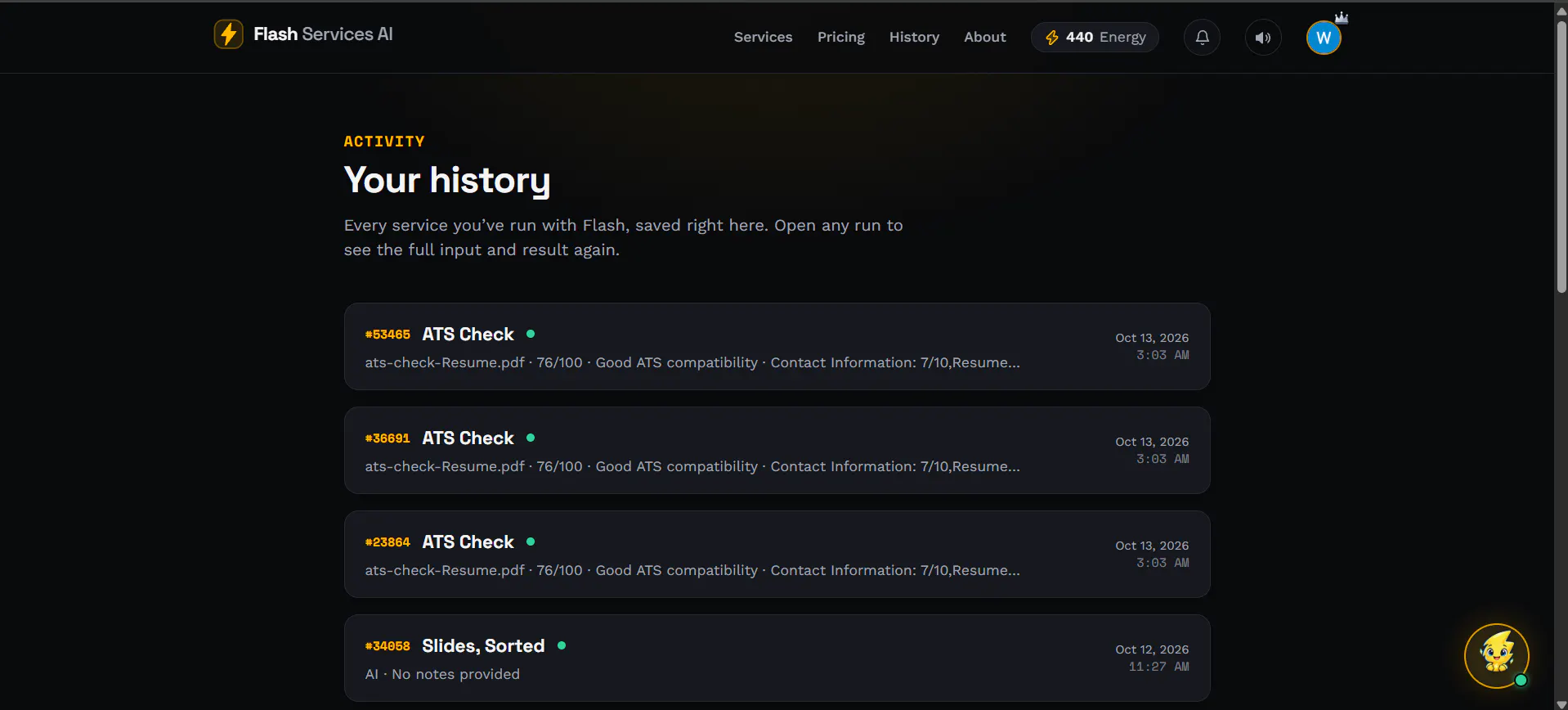
Task: Click the 'Oct 12, 2026' date
Action: click(1152, 649)
